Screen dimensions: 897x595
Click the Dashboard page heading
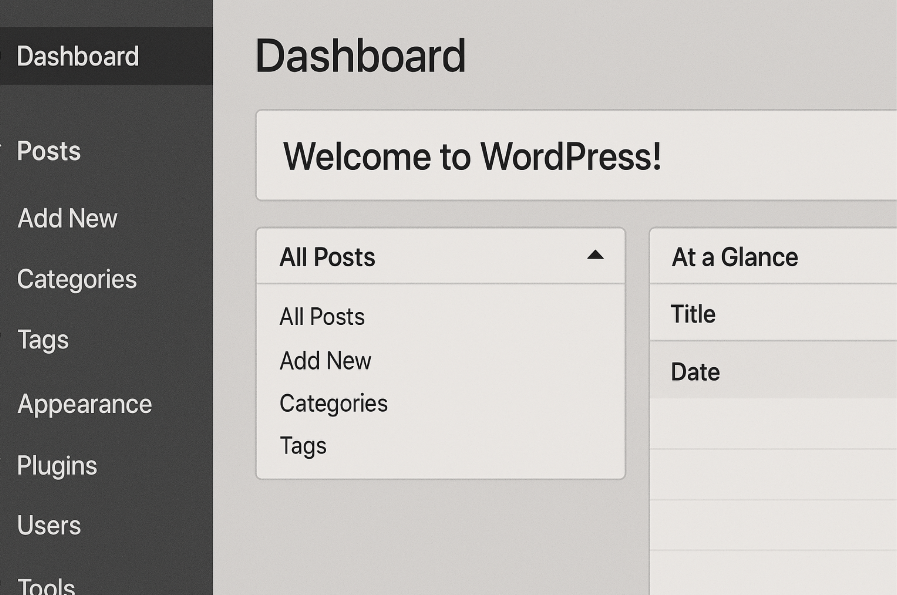point(360,56)
